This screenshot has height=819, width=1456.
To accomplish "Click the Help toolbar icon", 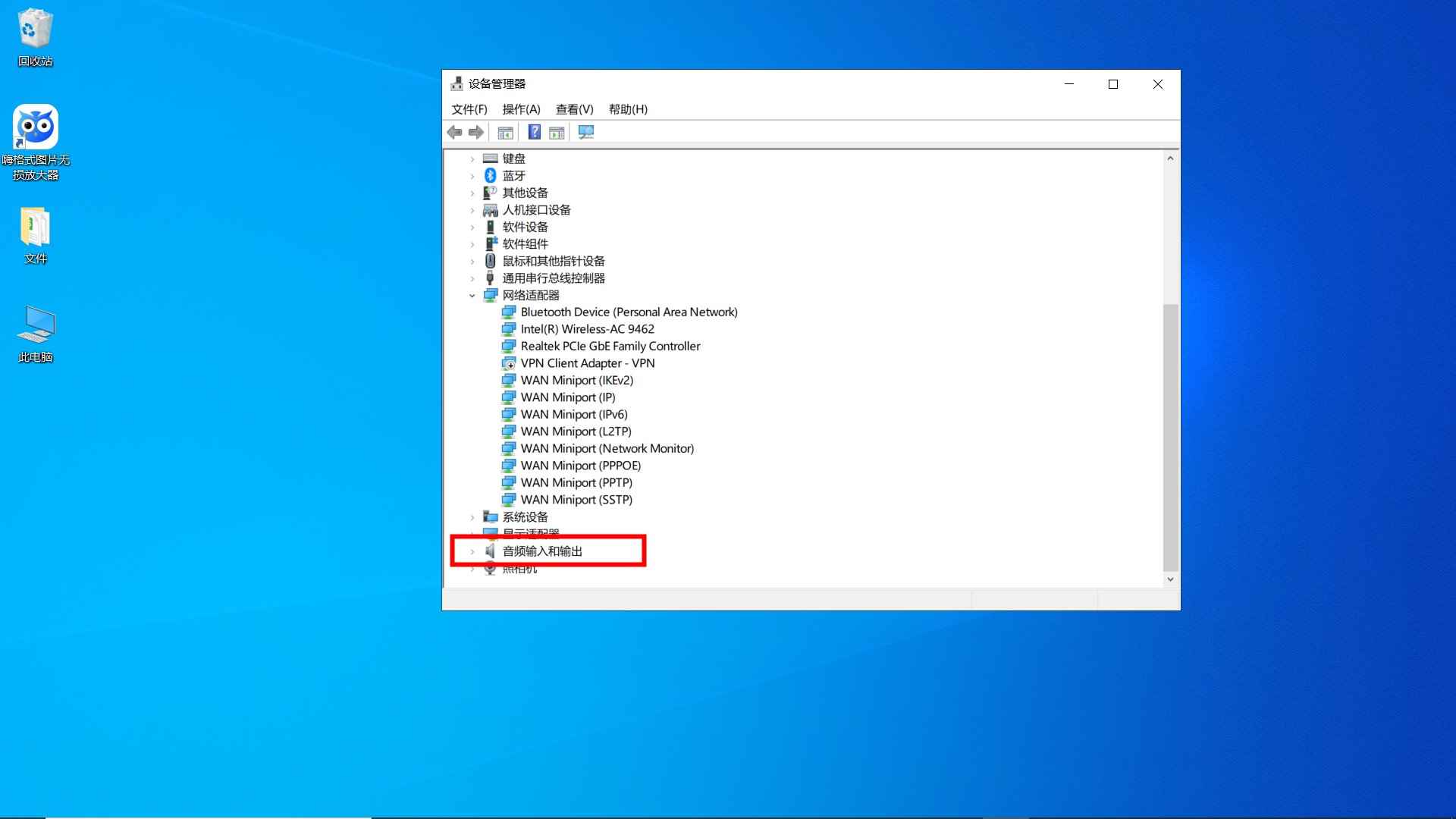I will click(x=534, y=133).
